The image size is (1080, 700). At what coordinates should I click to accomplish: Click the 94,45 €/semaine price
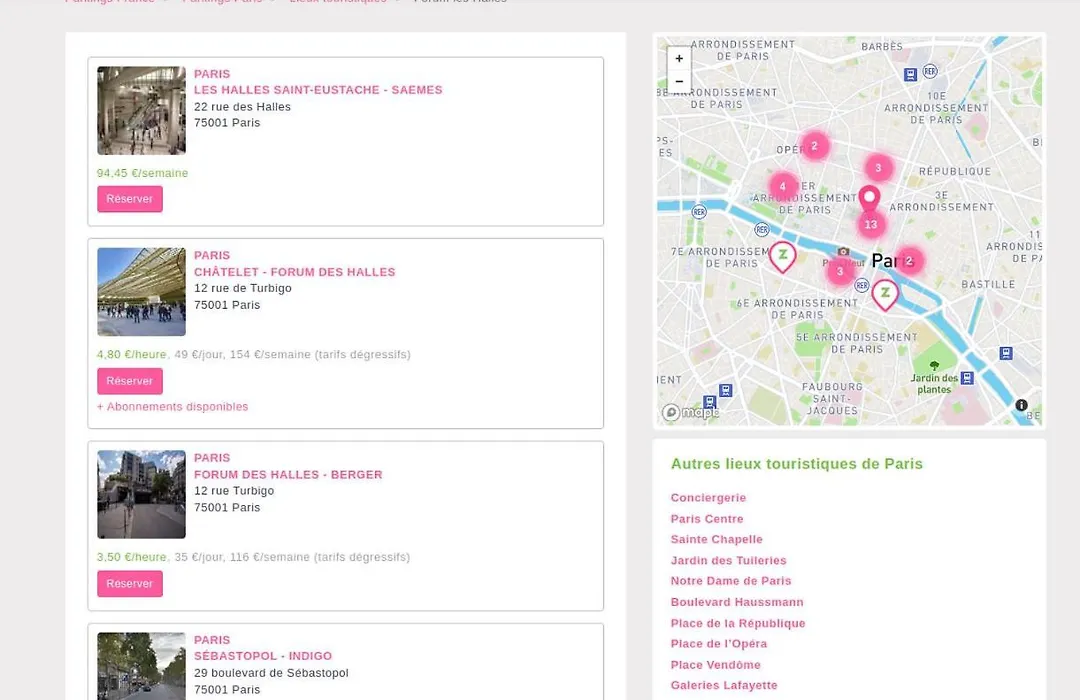click(x=143, y=173)
